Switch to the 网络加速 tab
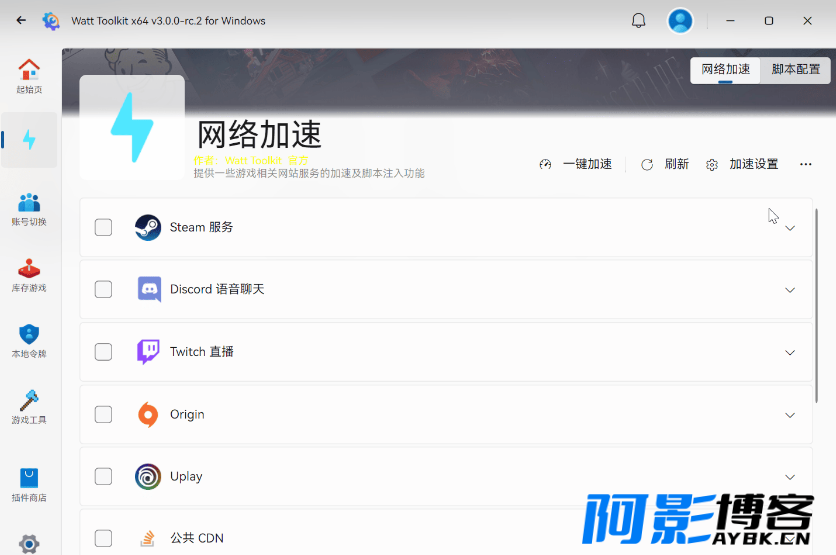Image resolution: width=836 pixels, height=555 pixels. point(725,70)
